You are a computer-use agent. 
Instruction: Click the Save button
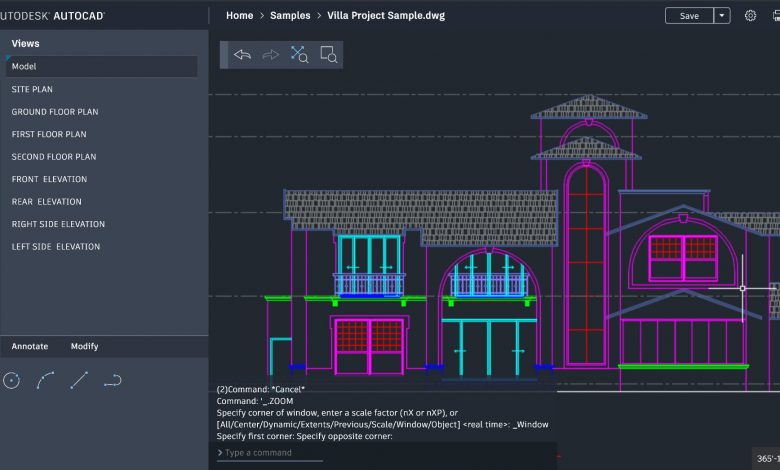tap(689, 16)
